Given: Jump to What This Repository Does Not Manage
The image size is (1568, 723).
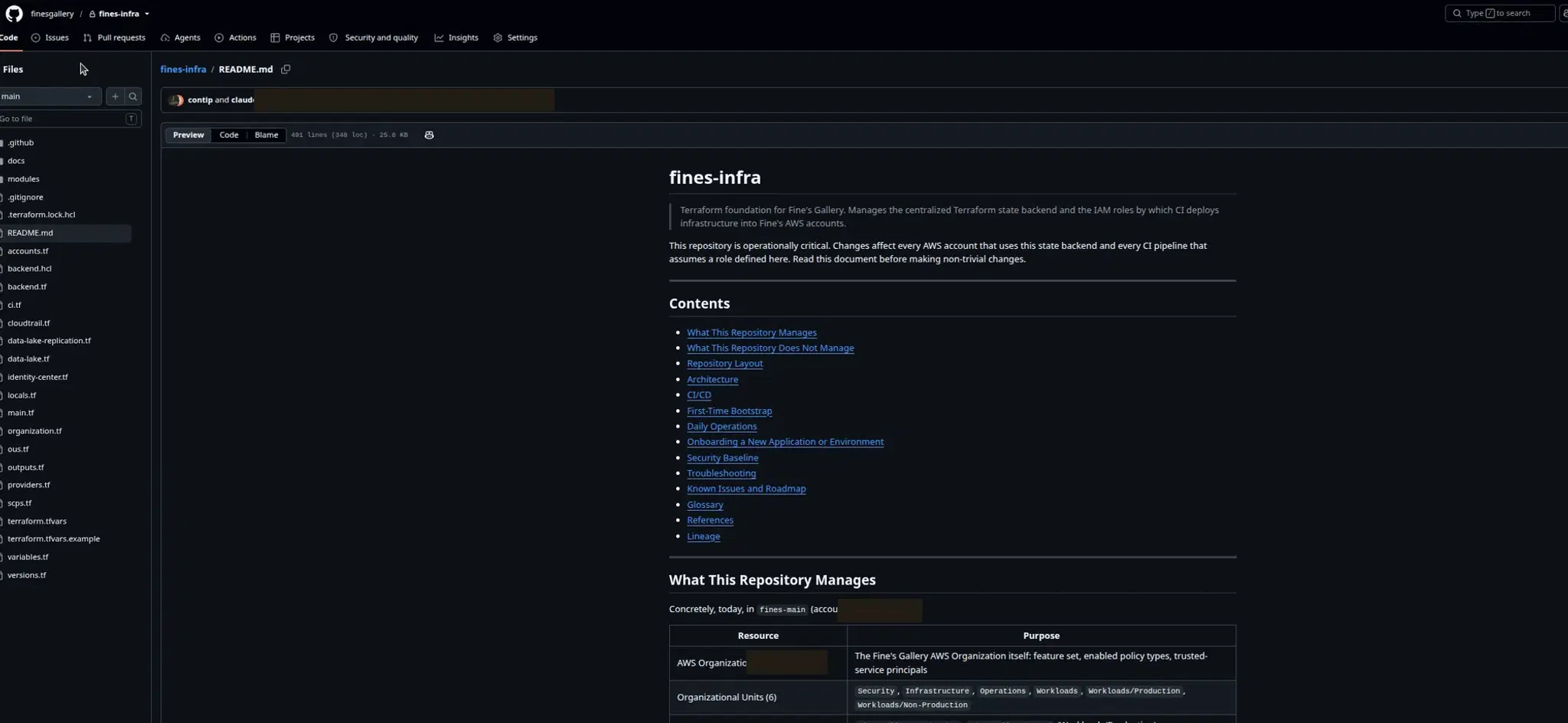Looking at the screenshot, I should click(770, 348).
